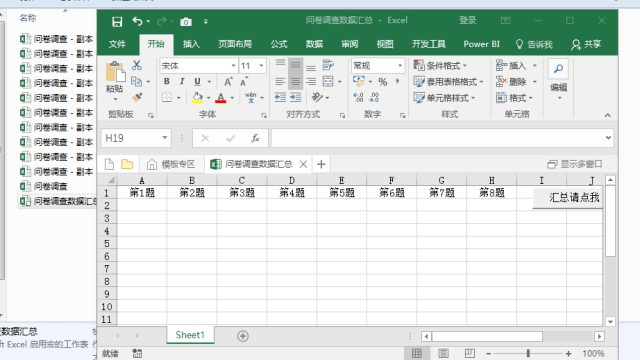Open the font size dropdown
The image size is (640, 360).
coord(261,66)
